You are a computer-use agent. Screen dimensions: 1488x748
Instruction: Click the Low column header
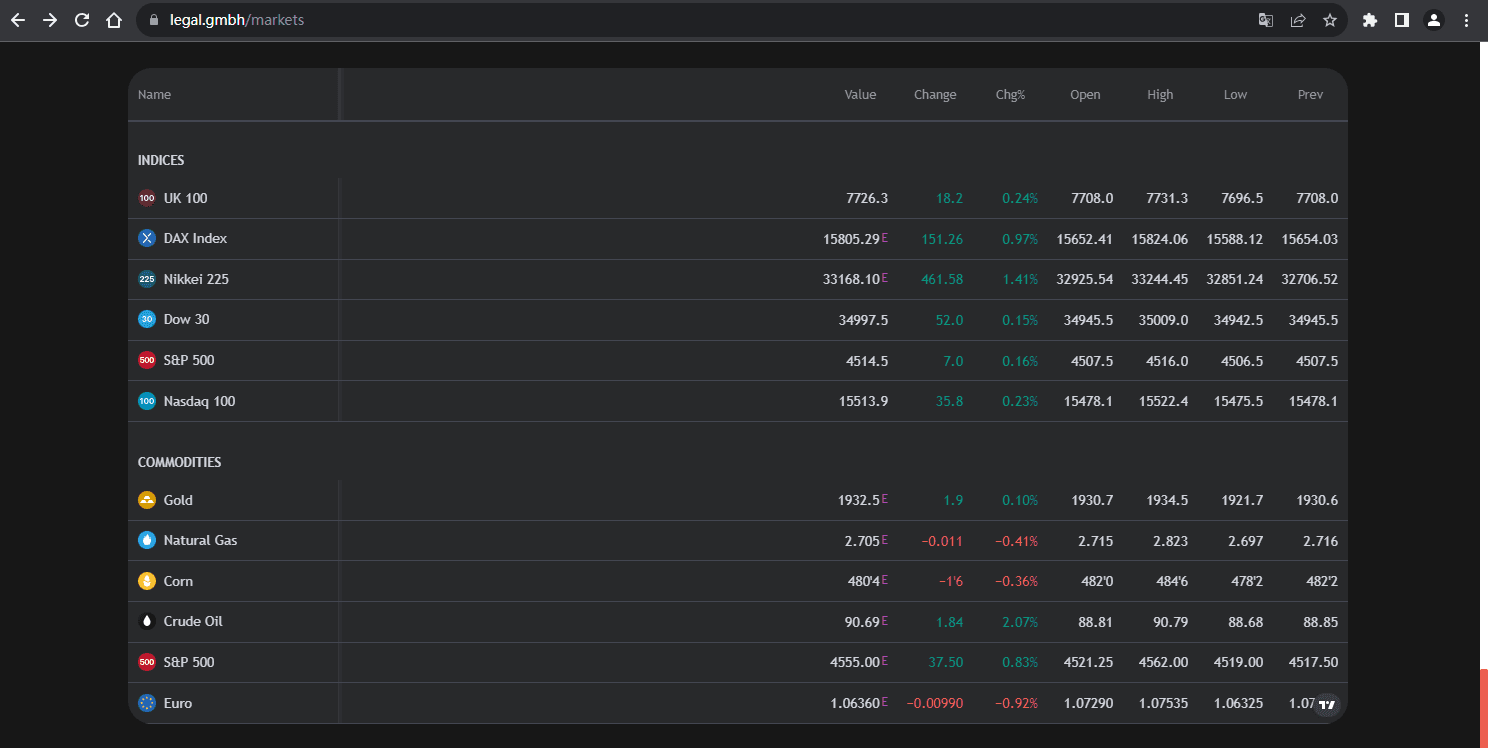point(1235,95)
